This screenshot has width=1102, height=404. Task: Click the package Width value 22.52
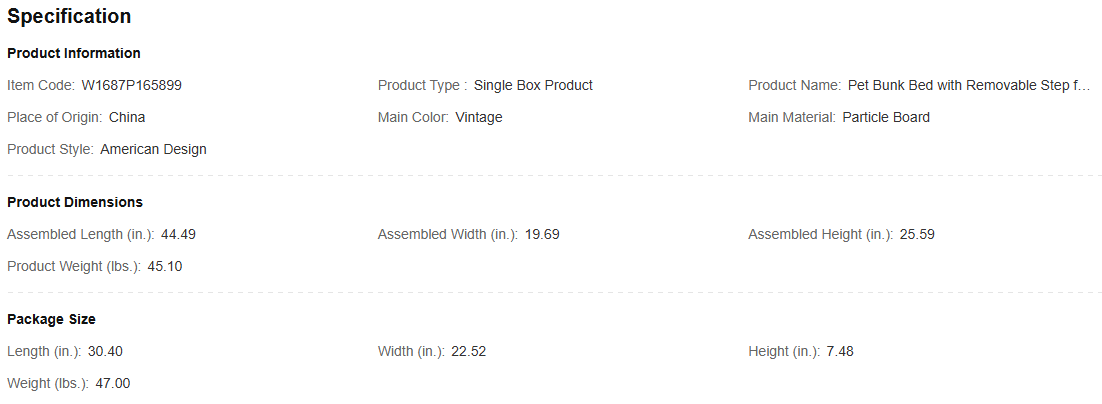468,352
